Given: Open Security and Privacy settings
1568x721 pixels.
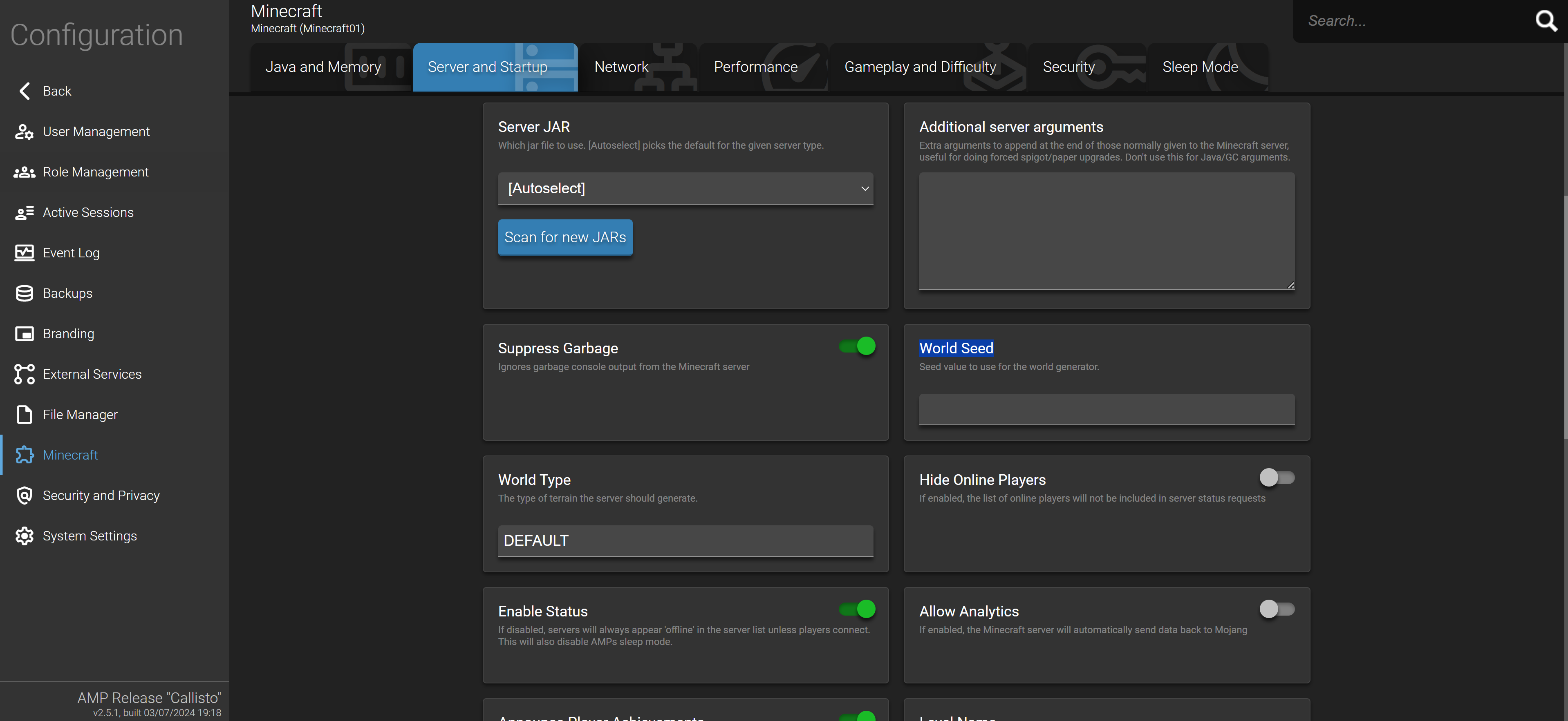Looking at the screenshot, I should (114, 495).
